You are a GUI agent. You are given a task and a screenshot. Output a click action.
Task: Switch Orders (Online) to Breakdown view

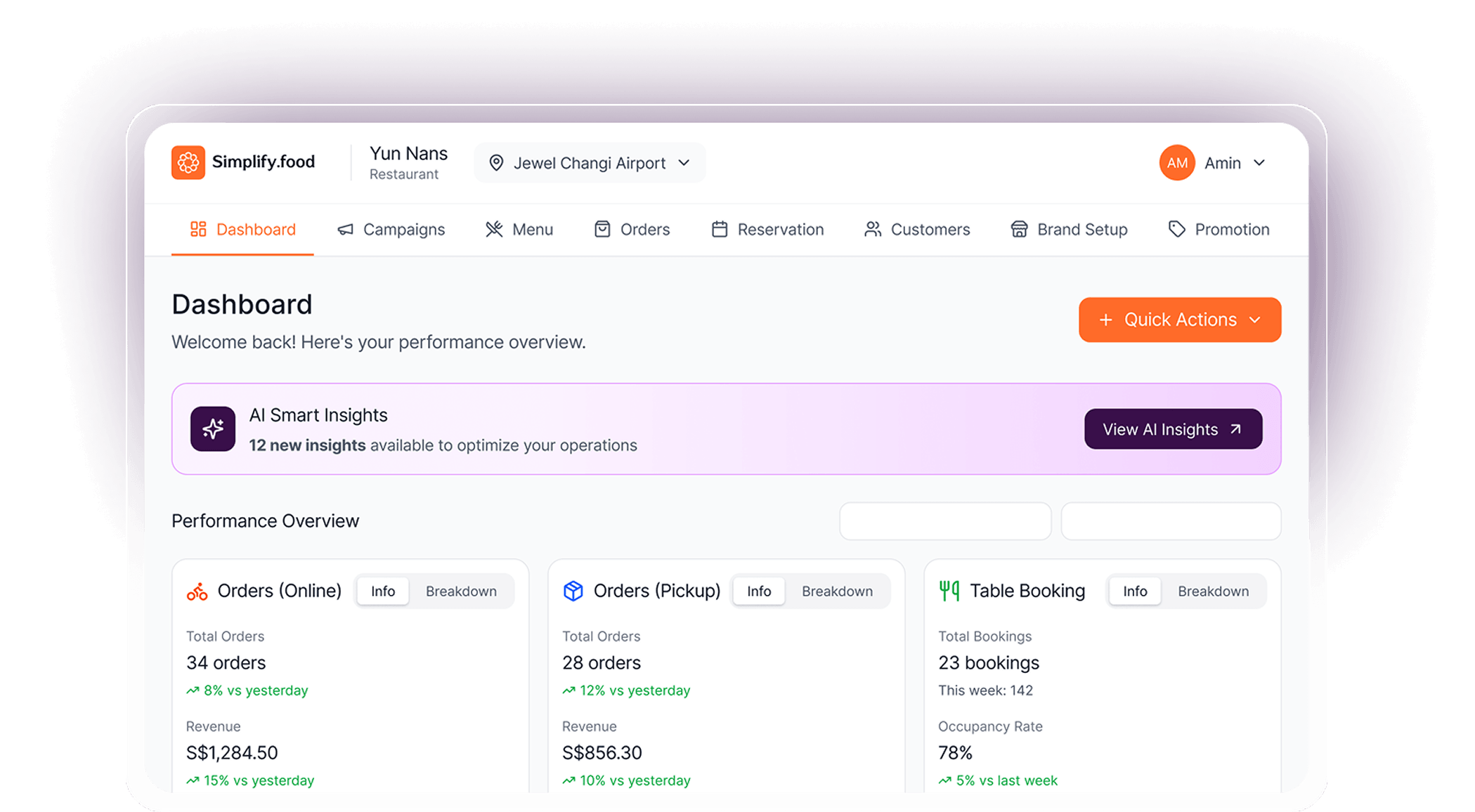pyautogui.click(x=461, y=591)
